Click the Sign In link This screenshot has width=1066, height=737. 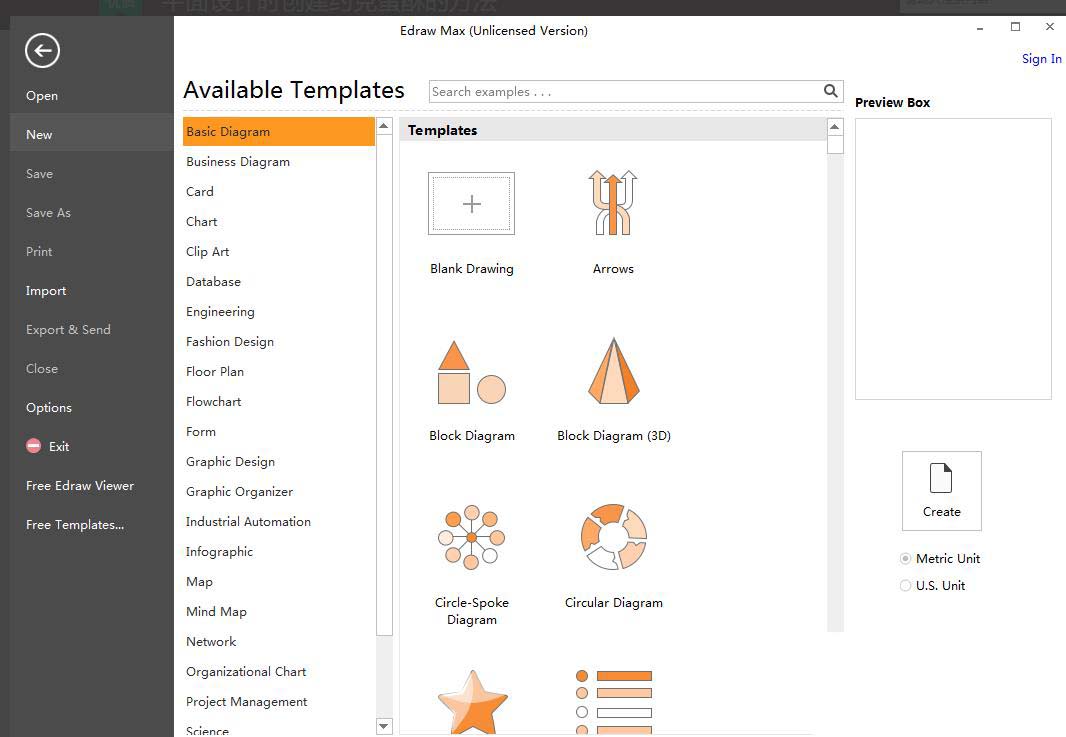tap(1042, 58)
